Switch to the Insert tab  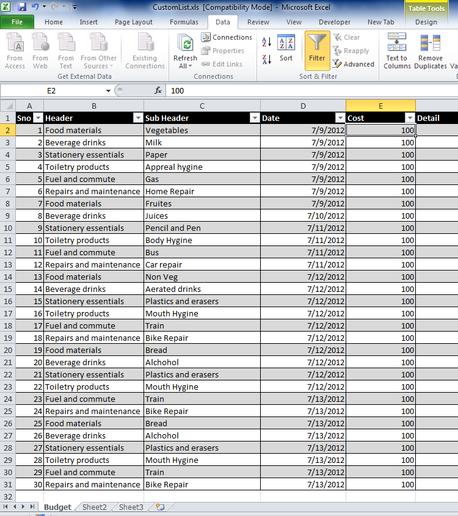tap(88, 22)
